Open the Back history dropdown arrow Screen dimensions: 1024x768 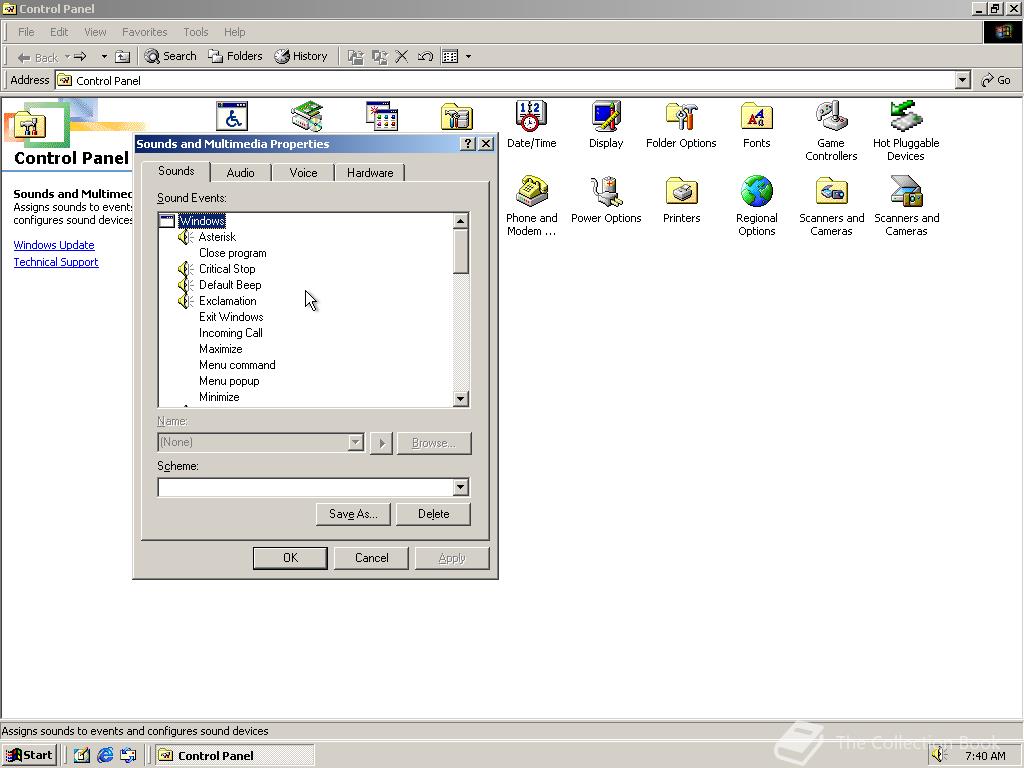(67, 57)
